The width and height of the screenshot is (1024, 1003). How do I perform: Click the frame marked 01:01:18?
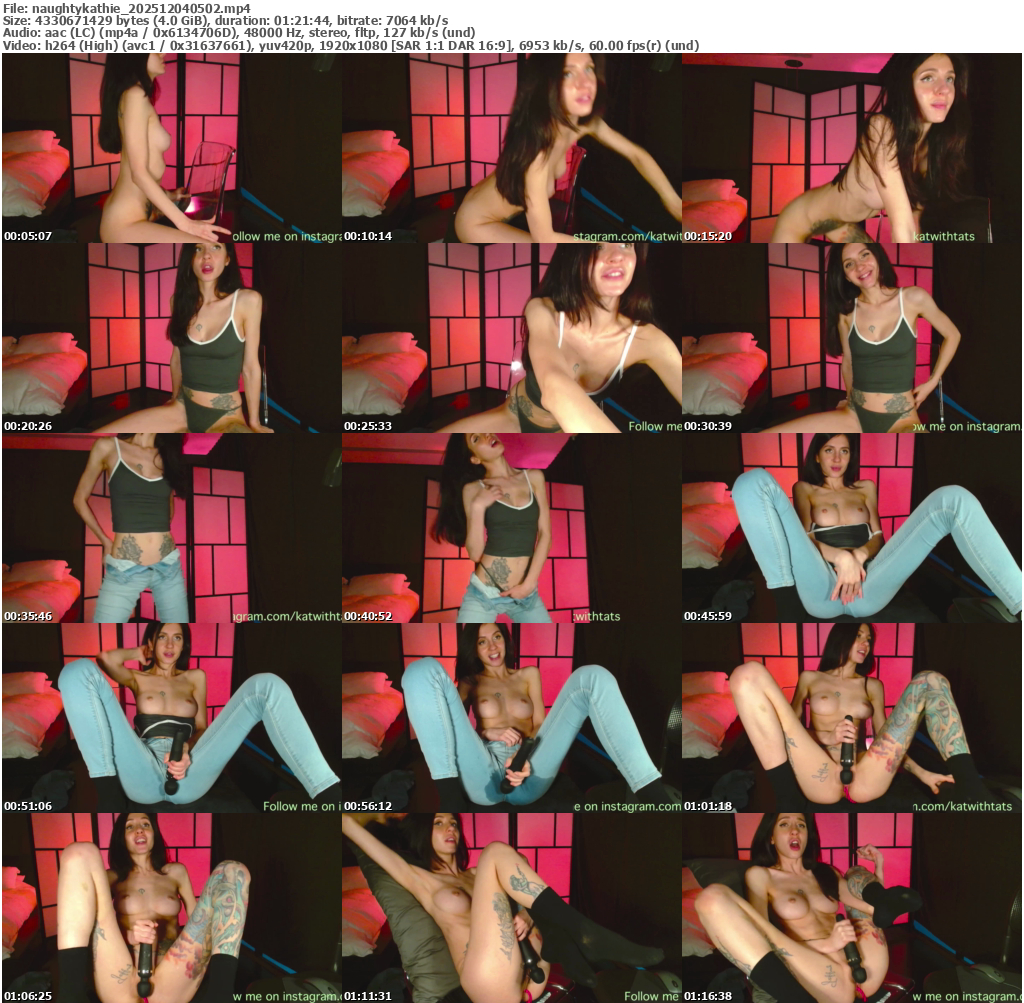(851, 718)
